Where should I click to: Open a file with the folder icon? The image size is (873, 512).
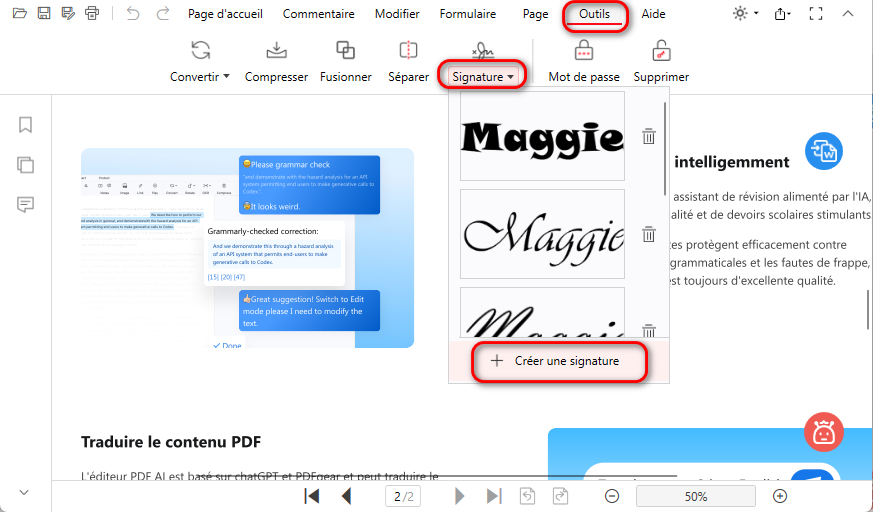[x=19, y=13]
